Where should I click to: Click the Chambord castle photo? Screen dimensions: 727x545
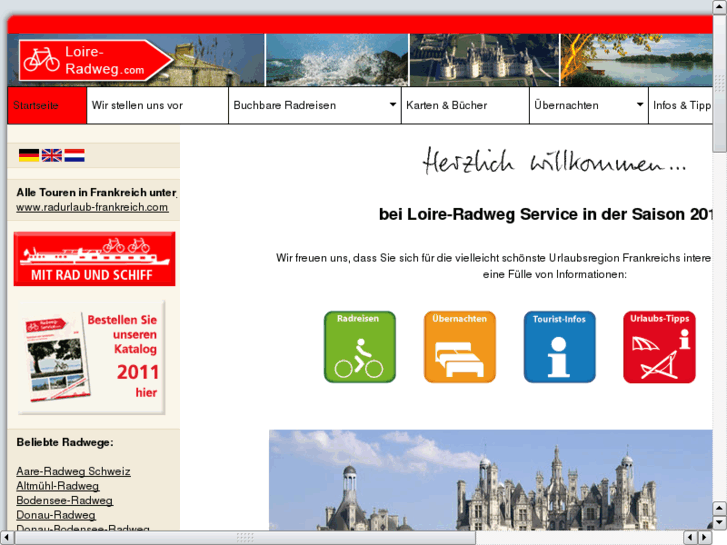tap(491, 480)
